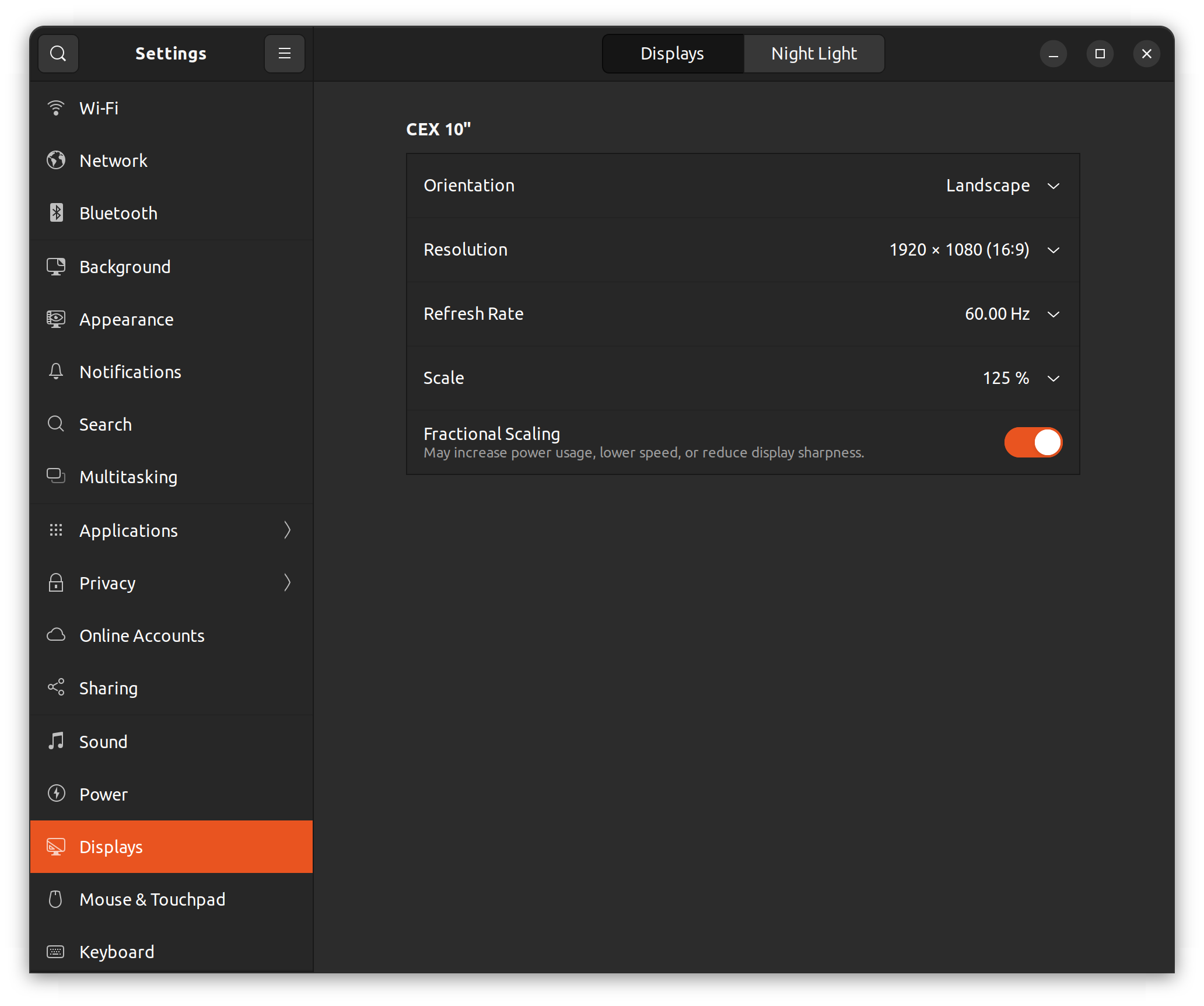Click the Online Accounts cloud icon
Viewport: 1204px width, 1006px height.
click(56, 635)
